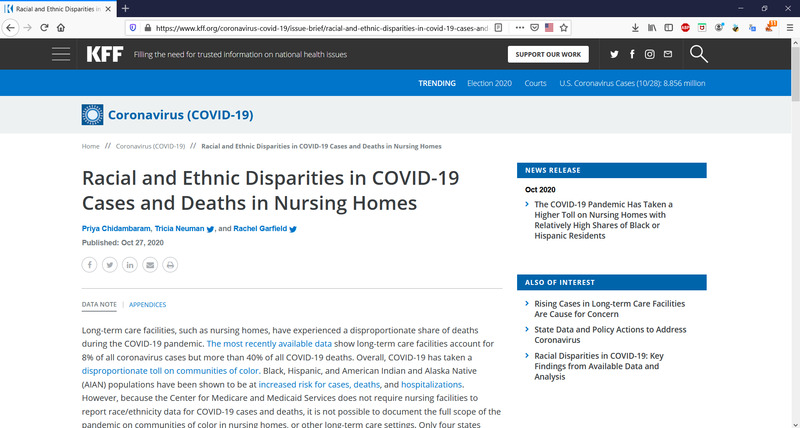Click the Adblock Plus extension icon
This screenshot has height=428, width=800.
tap(686, 27)
